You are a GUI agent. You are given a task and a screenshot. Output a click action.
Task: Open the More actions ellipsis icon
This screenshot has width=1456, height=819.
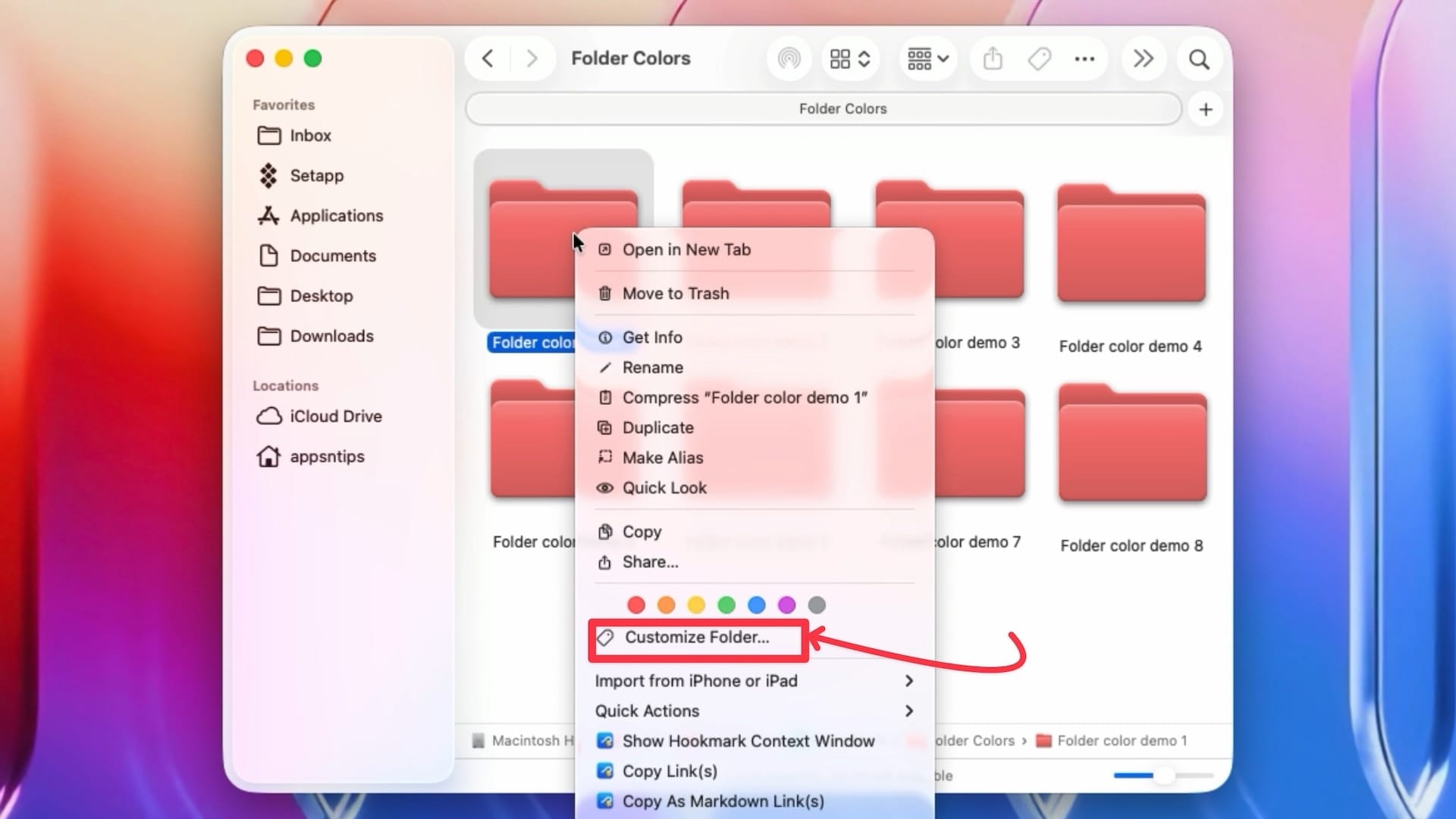point(1084,58)
